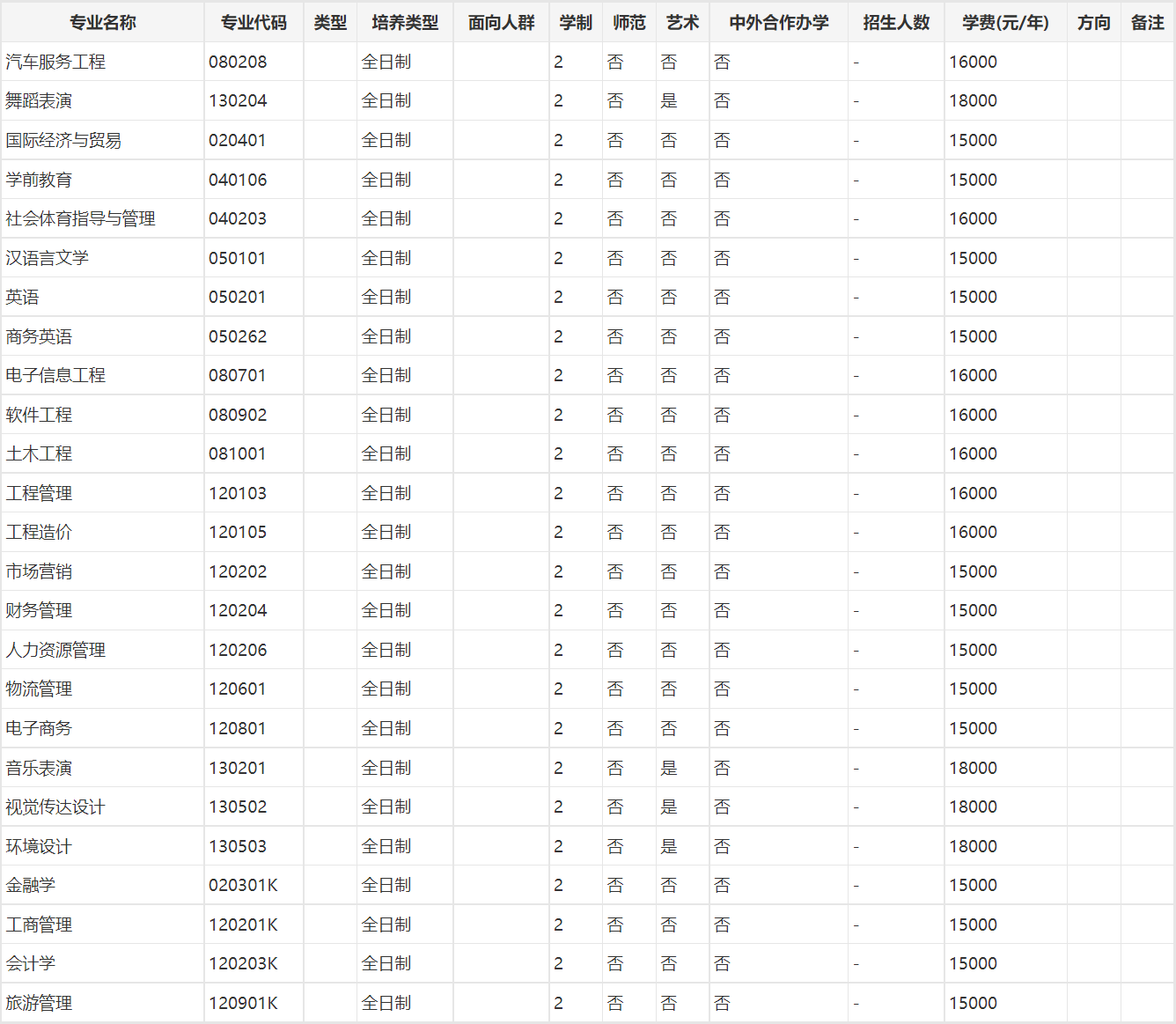1176x1024 pixels.
Task: Select the 视觉传达设计 major name
Action: 55,807
